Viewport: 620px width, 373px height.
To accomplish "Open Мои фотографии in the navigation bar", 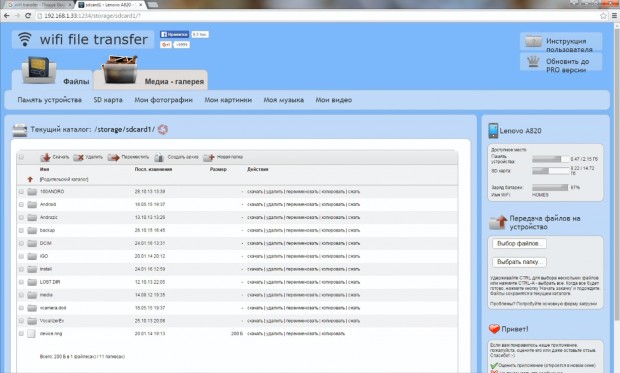I will click(x=163, y=100).
